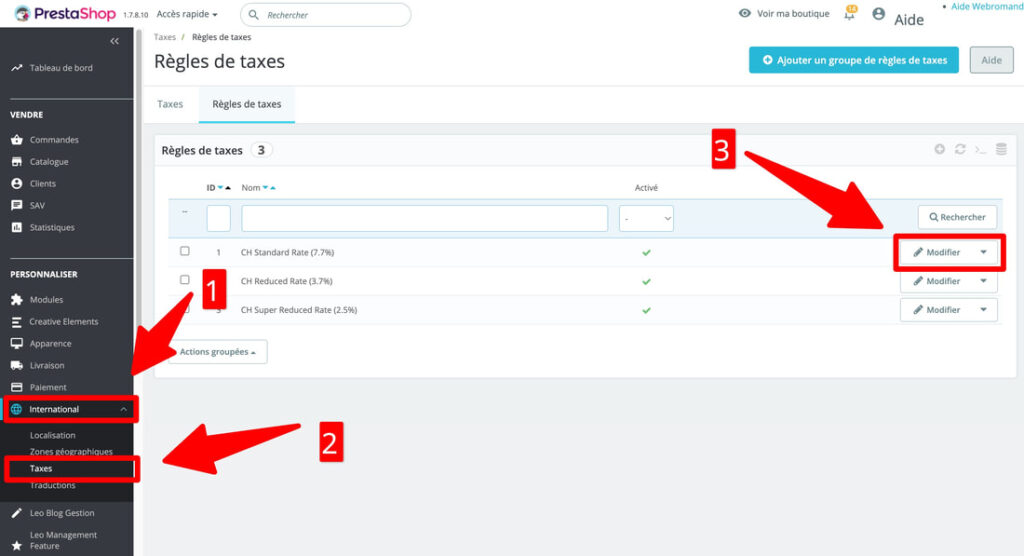Check the CH Standard Rate row checkbox
Image resolution: width=1024 pixels, height=556 pixels.
185,251
